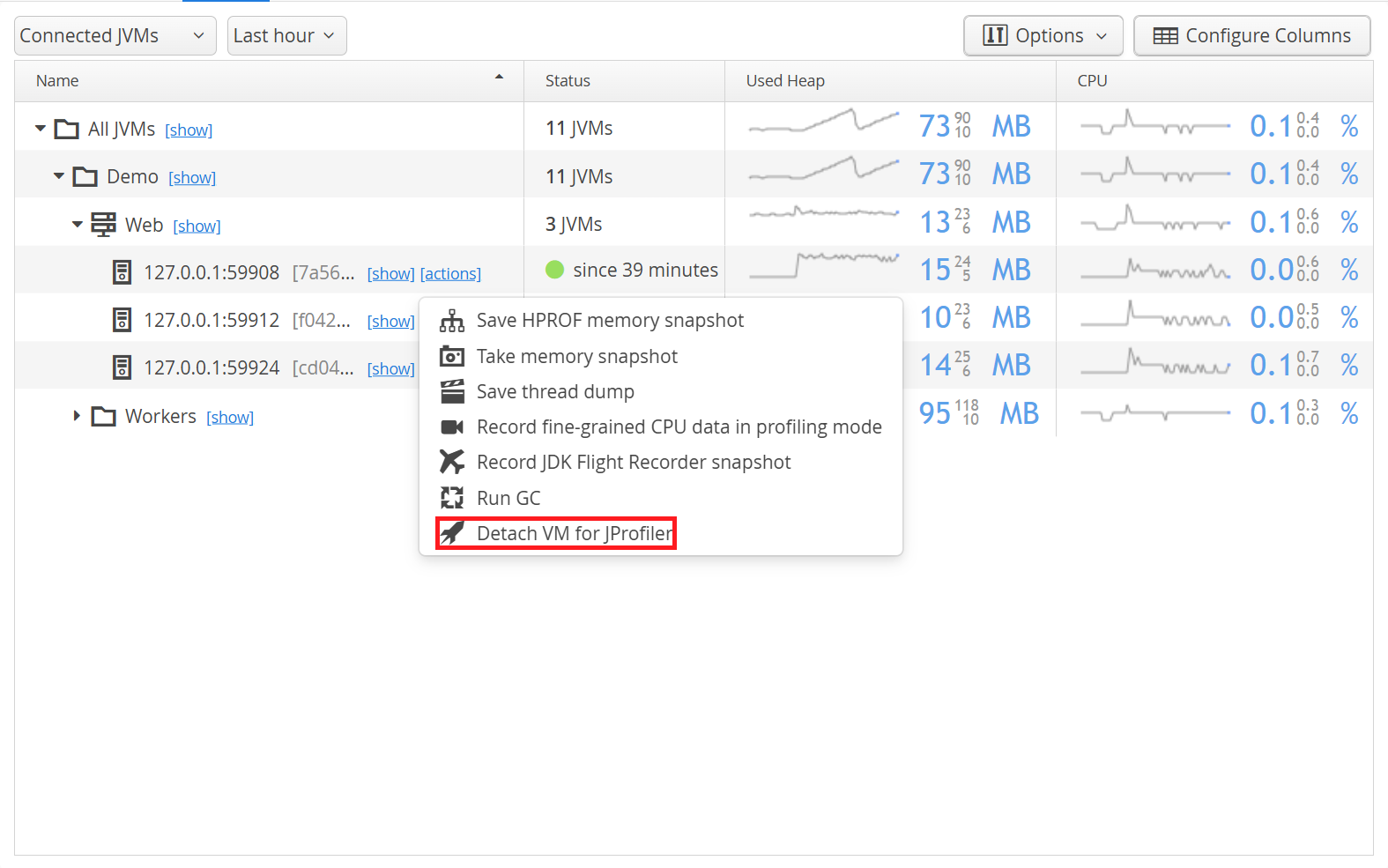Click the 95 MB heap value for Workers
Screen dimensions: 1388x868
(979, 412)
